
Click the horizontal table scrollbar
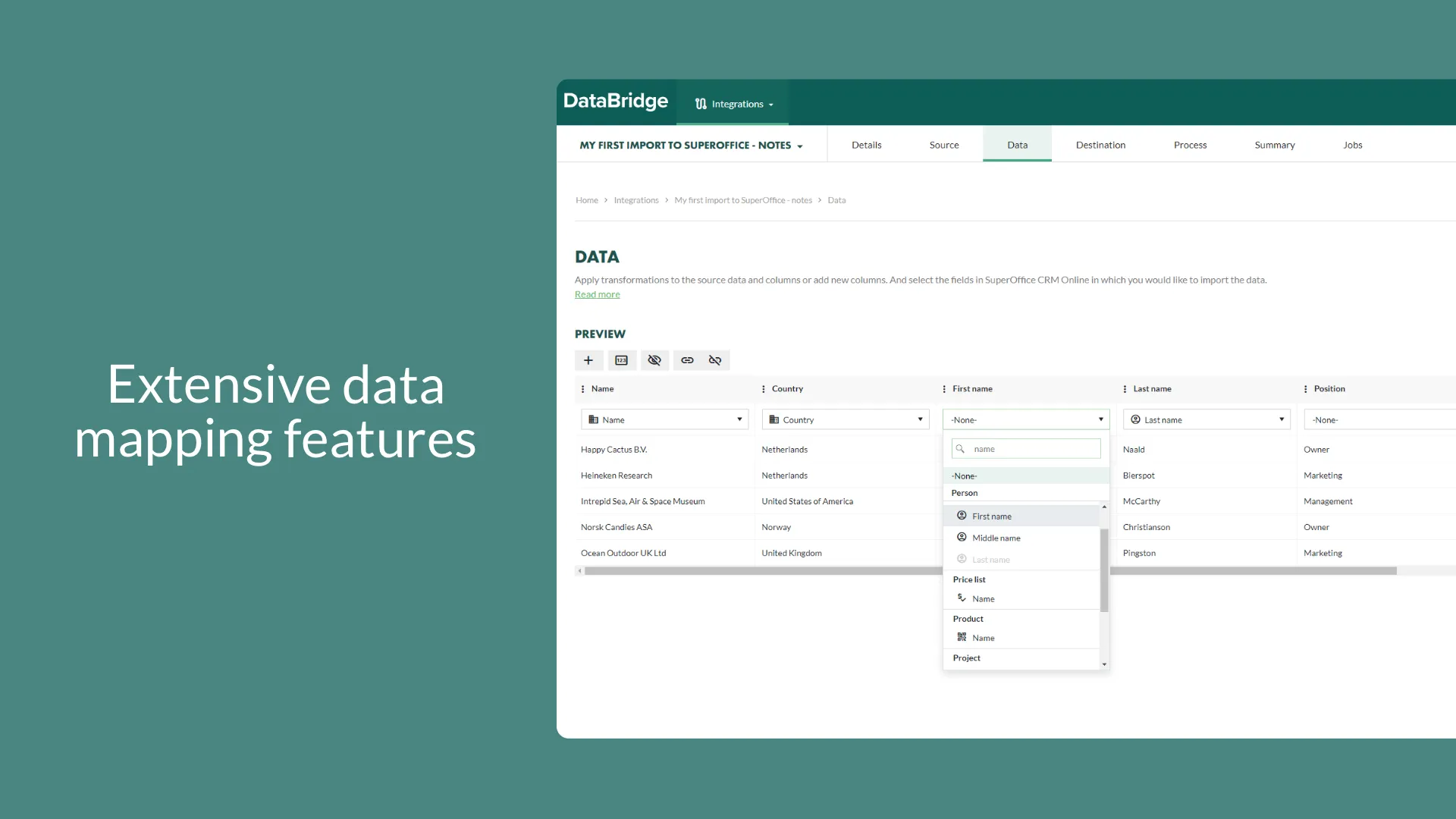(x=758, y=571)
